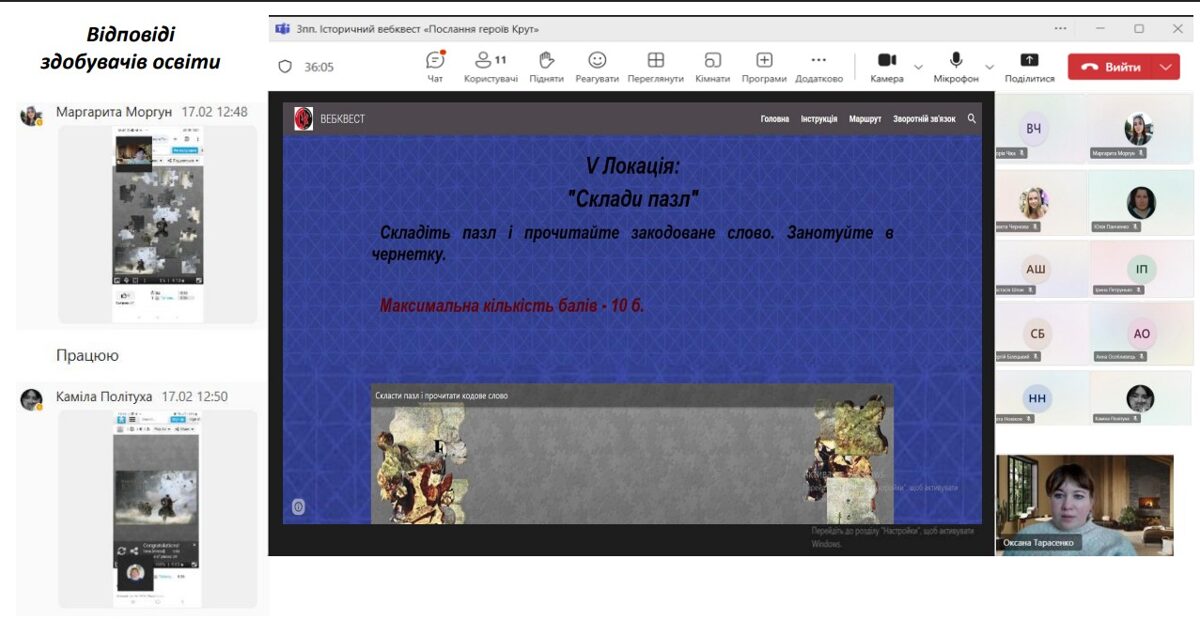1200x621 pixels.
Task: Go to the Маршрут menu item
Action: (865, 119)
